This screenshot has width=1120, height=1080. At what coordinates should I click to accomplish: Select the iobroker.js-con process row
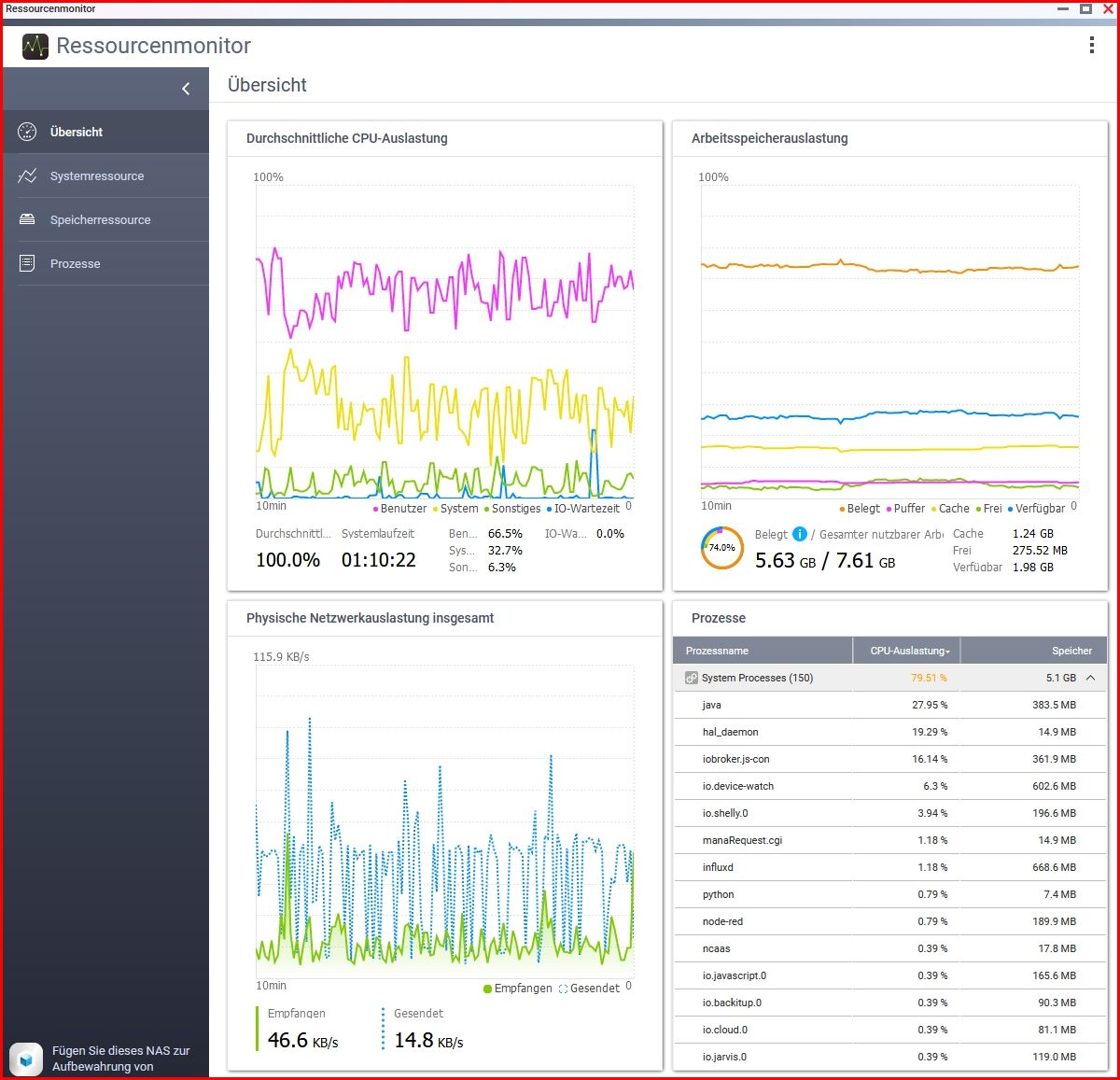click(890, 759)
